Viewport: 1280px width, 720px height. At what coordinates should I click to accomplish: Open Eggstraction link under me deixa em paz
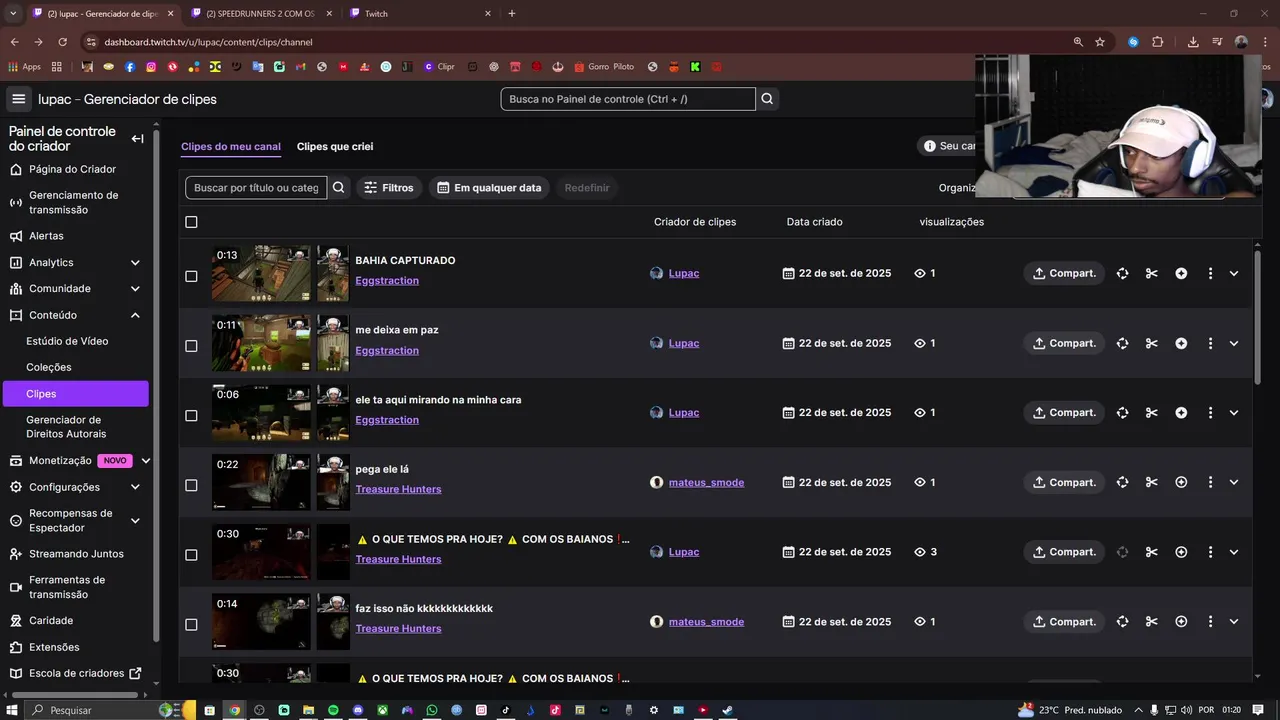click(x=387, y=350)
